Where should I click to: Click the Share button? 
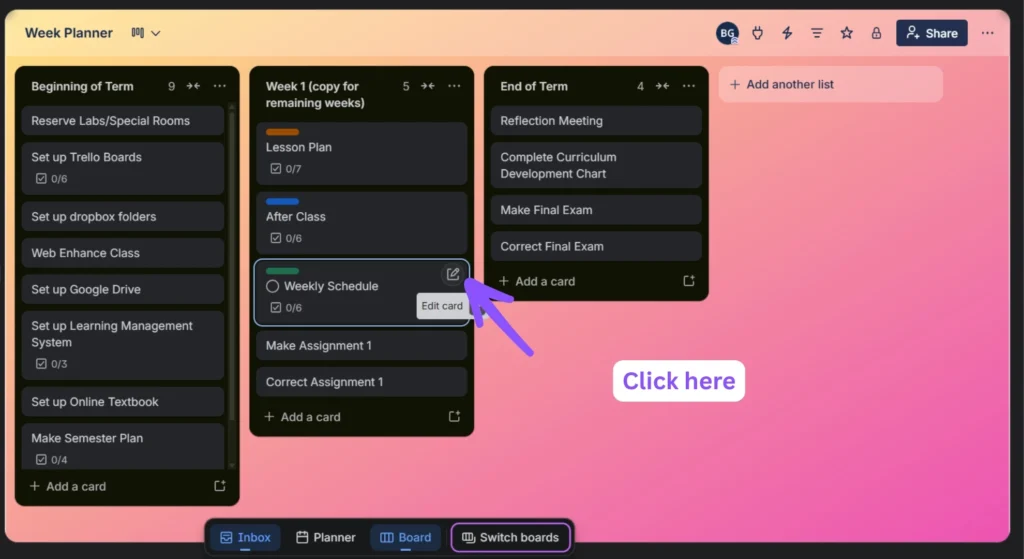[932, 33]
